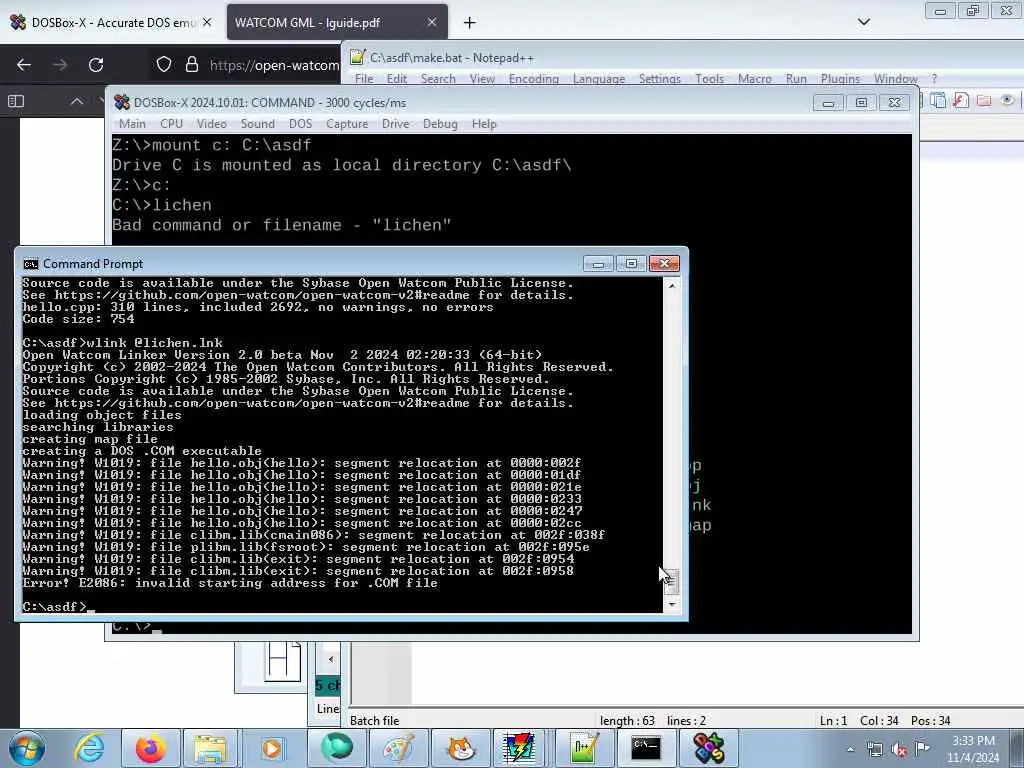Open Notepad++ File menu
Image resolution: width=1024 pixels, height=768 pixels.
coord(364,79)
